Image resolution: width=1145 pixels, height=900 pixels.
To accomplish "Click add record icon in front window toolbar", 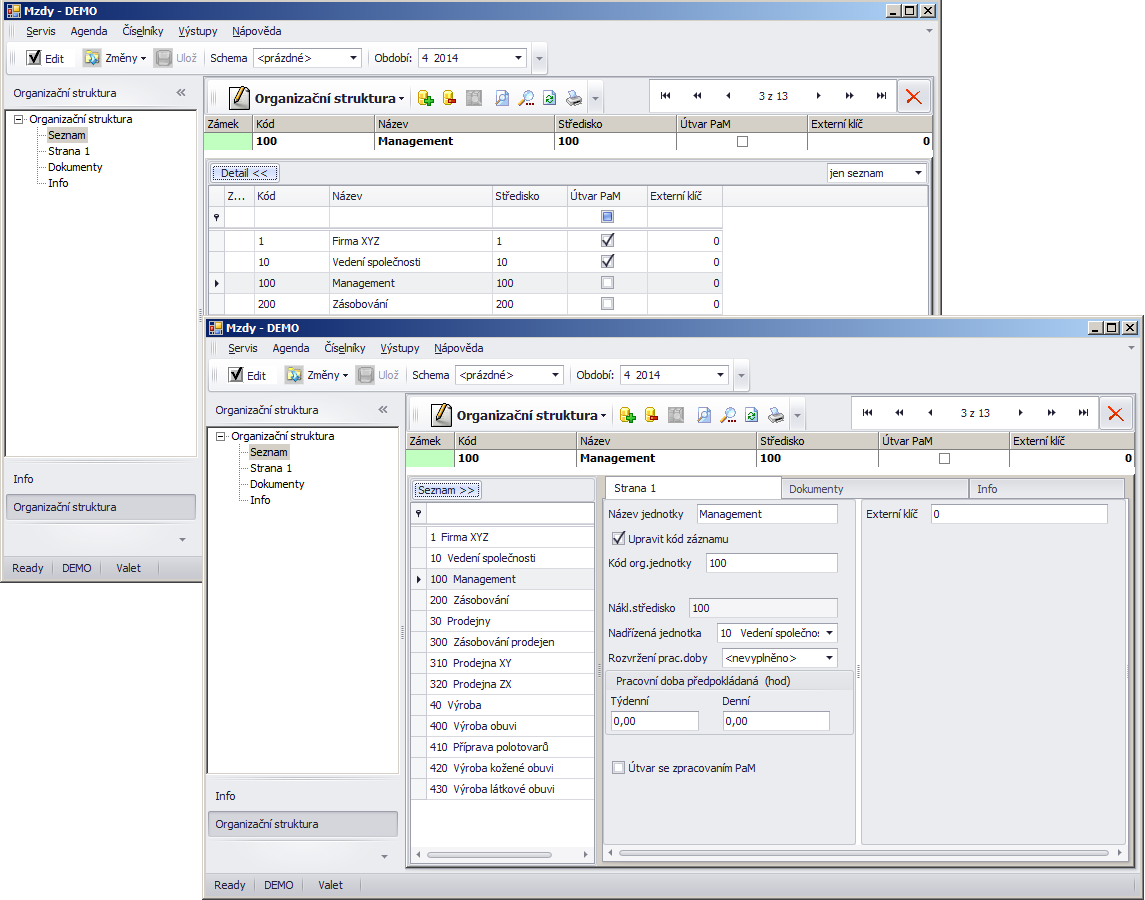I will [628, 414].
